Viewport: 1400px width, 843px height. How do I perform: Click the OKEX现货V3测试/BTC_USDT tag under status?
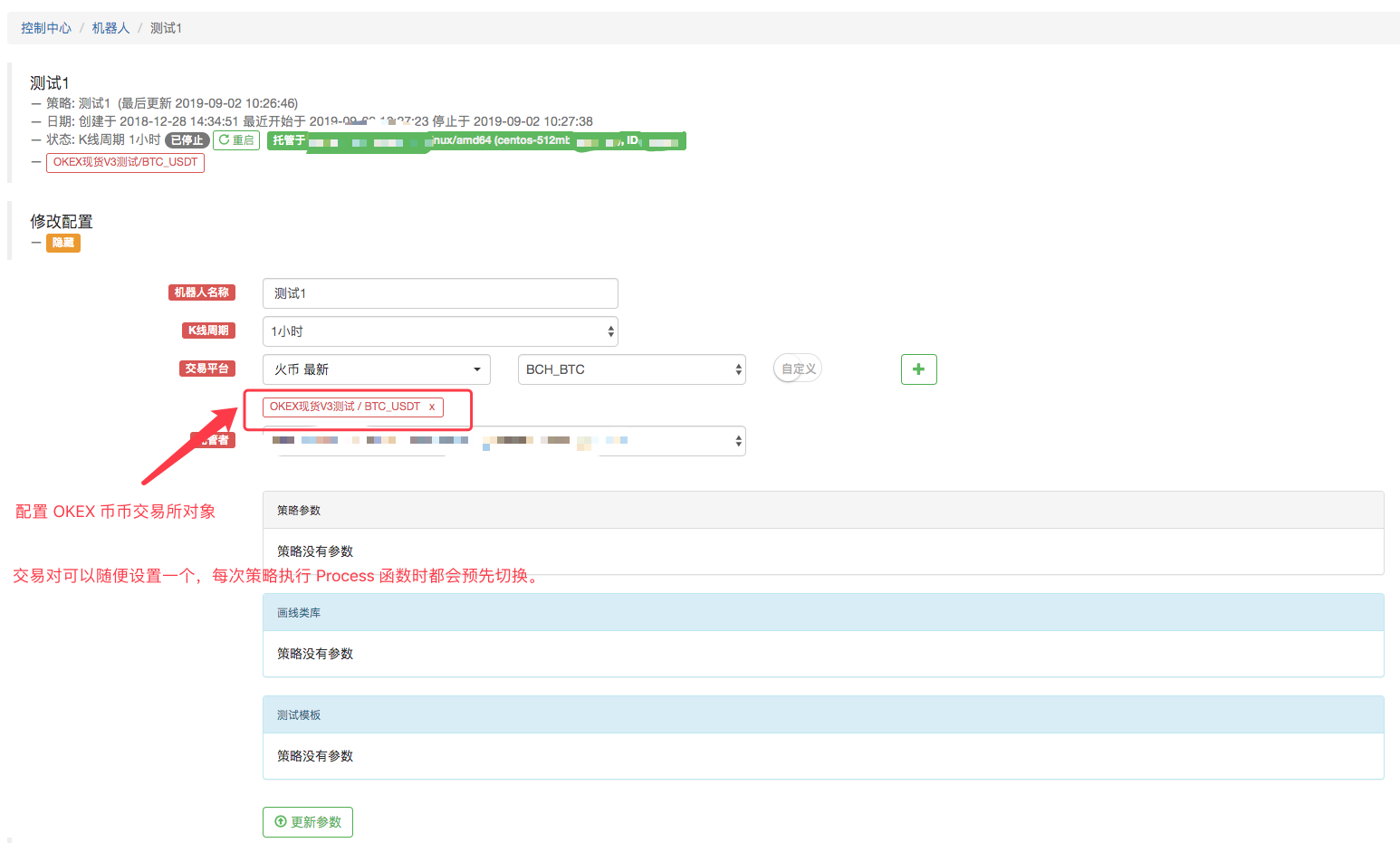click(x=125, y=162)
